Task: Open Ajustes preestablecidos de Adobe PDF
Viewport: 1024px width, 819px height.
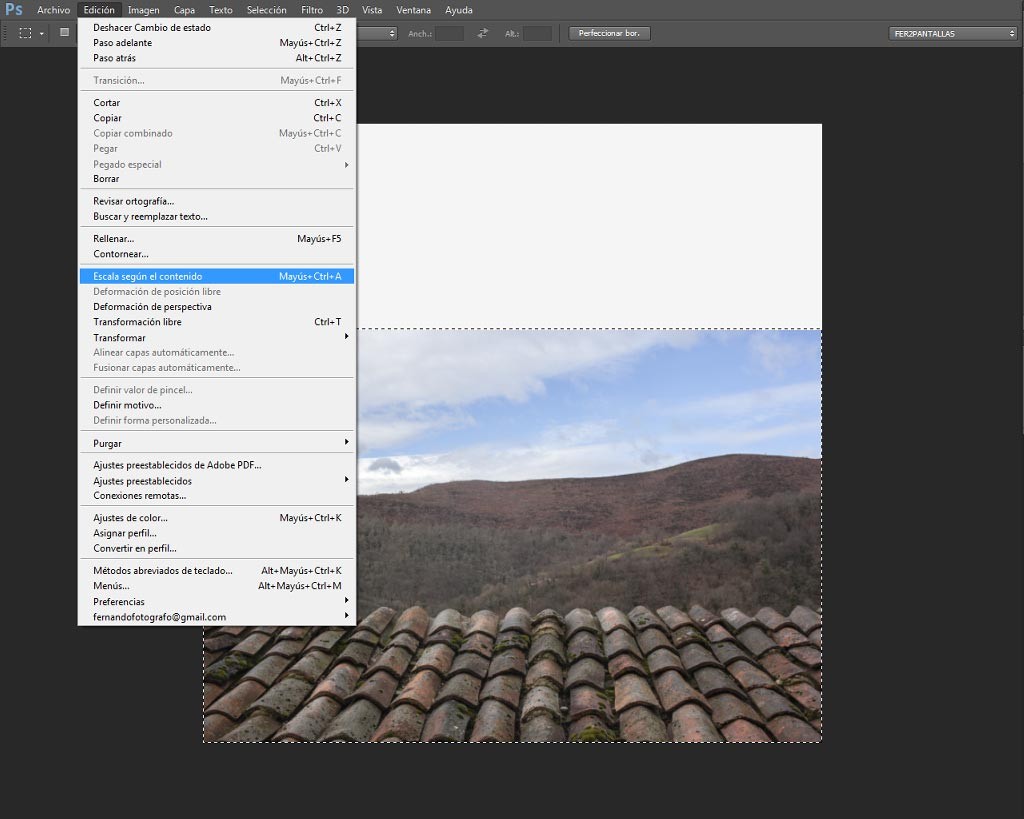Action: (217, 465)
